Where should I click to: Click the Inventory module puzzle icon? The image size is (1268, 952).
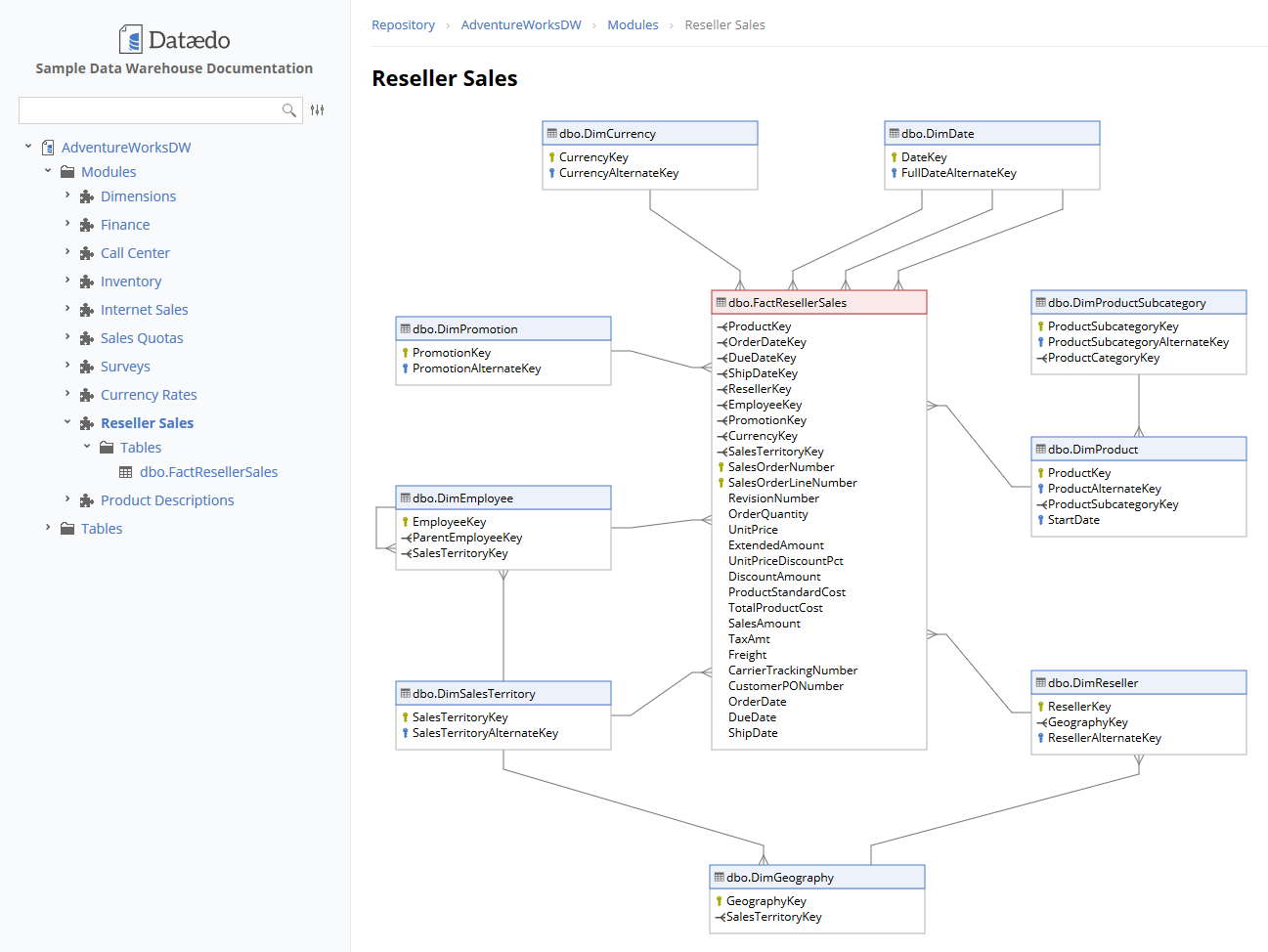[87, 281]
